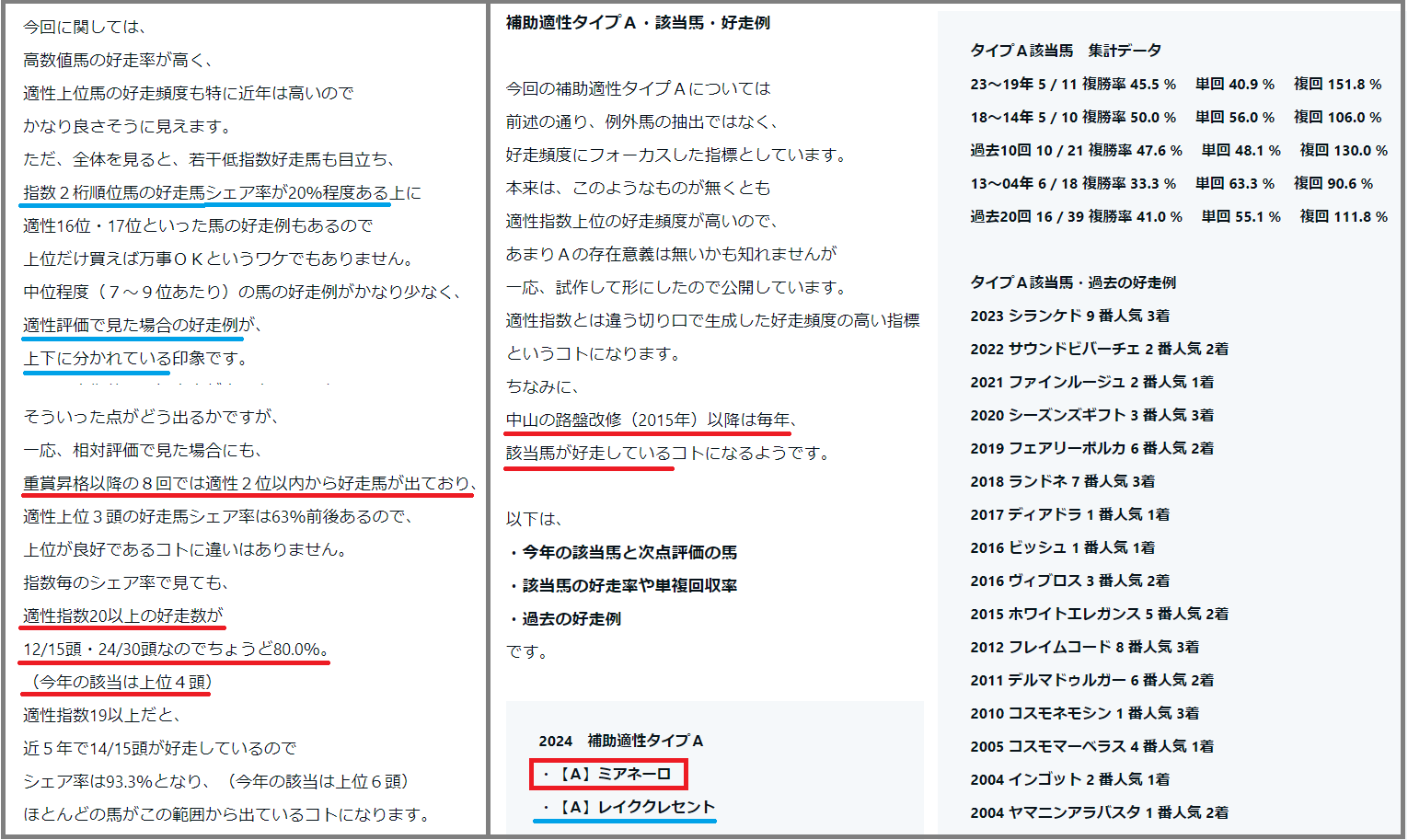
Task: Click the line 適性上位３頭の好走馬シェア率は63%前後あるので、
Action: 220,516
